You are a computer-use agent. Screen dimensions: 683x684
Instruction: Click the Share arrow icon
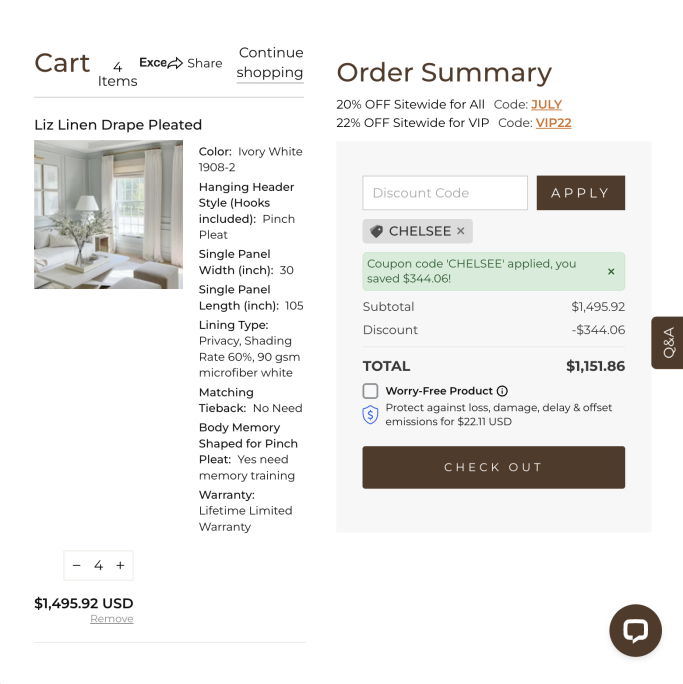coord(175,63)
